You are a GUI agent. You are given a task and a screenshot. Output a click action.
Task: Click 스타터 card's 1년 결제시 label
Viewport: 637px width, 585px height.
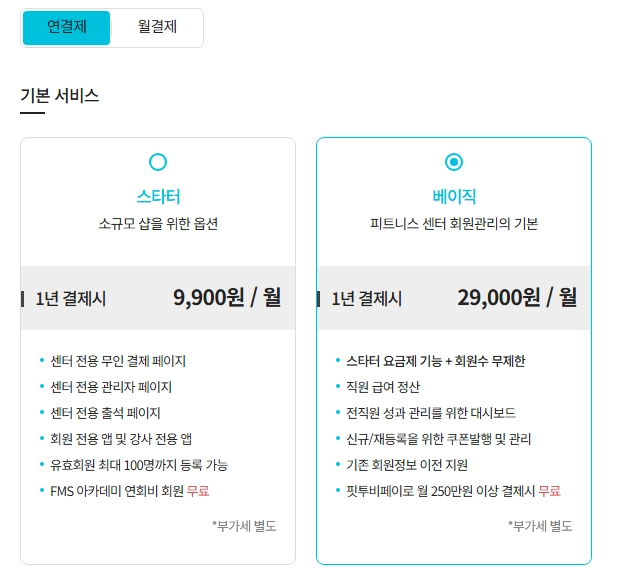71,299
